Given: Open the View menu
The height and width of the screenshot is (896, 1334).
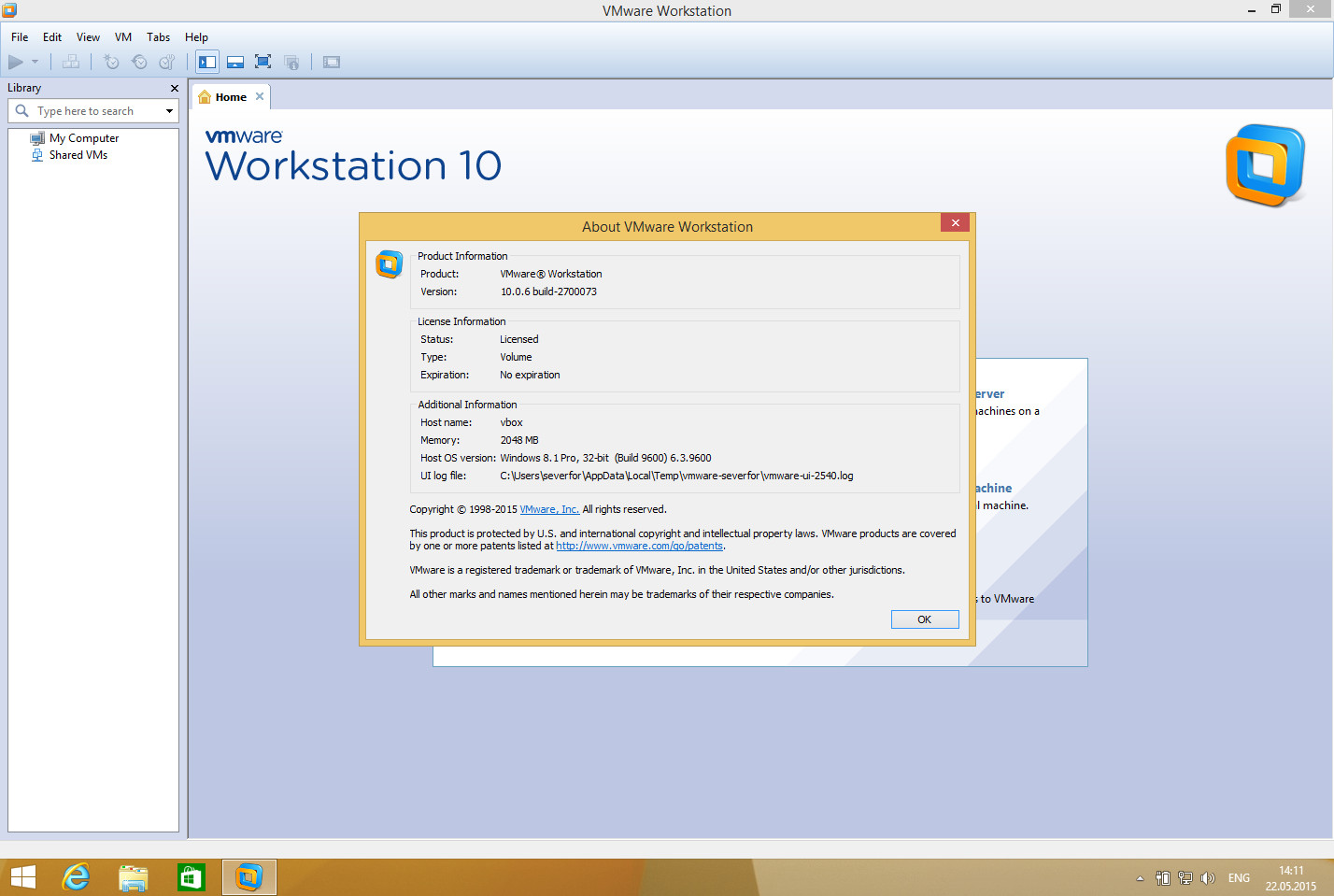Looking at the screenshot, I should tap(88, 37).
